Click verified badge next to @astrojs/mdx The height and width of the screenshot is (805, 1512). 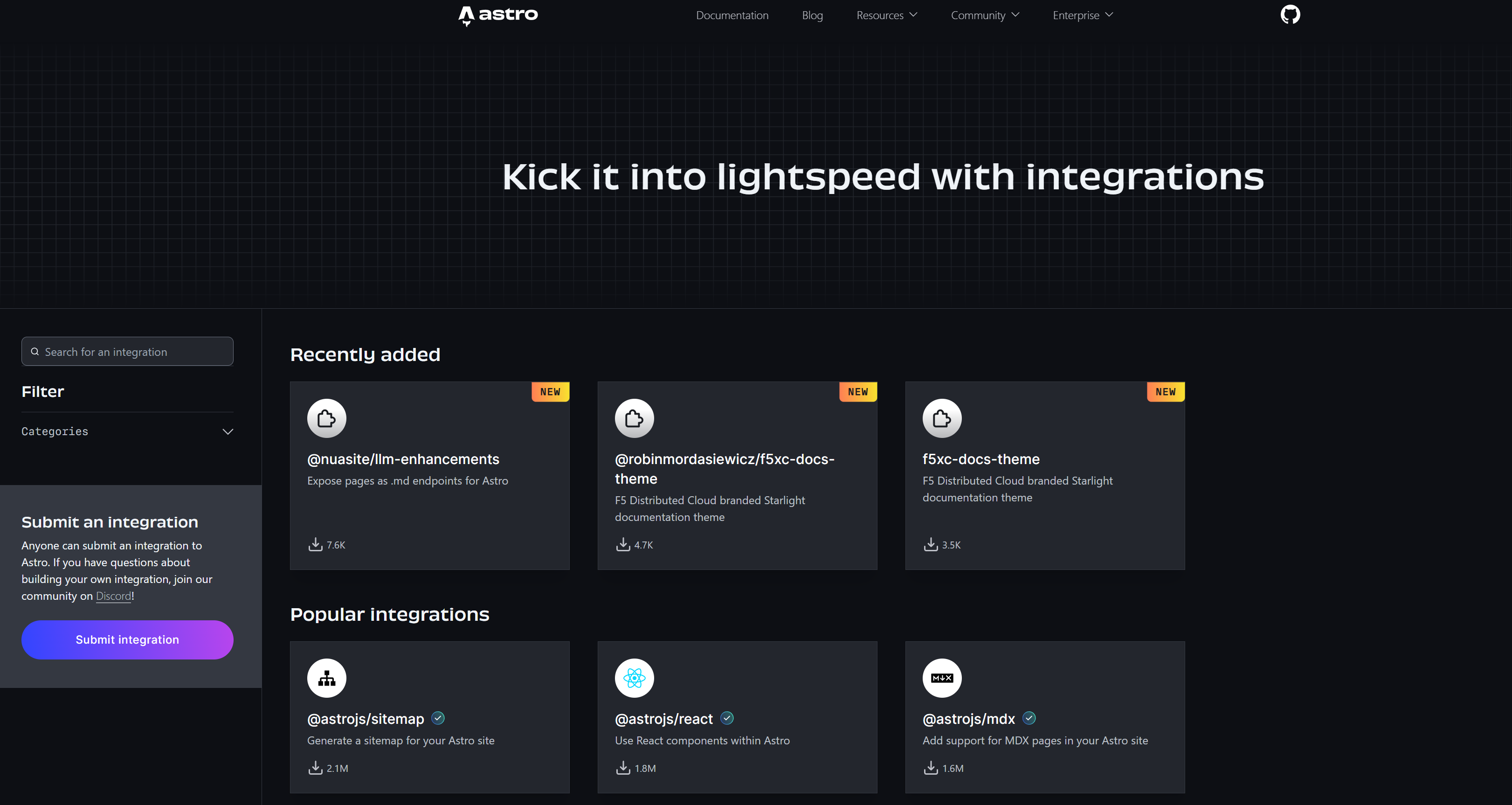(1029, 718)
